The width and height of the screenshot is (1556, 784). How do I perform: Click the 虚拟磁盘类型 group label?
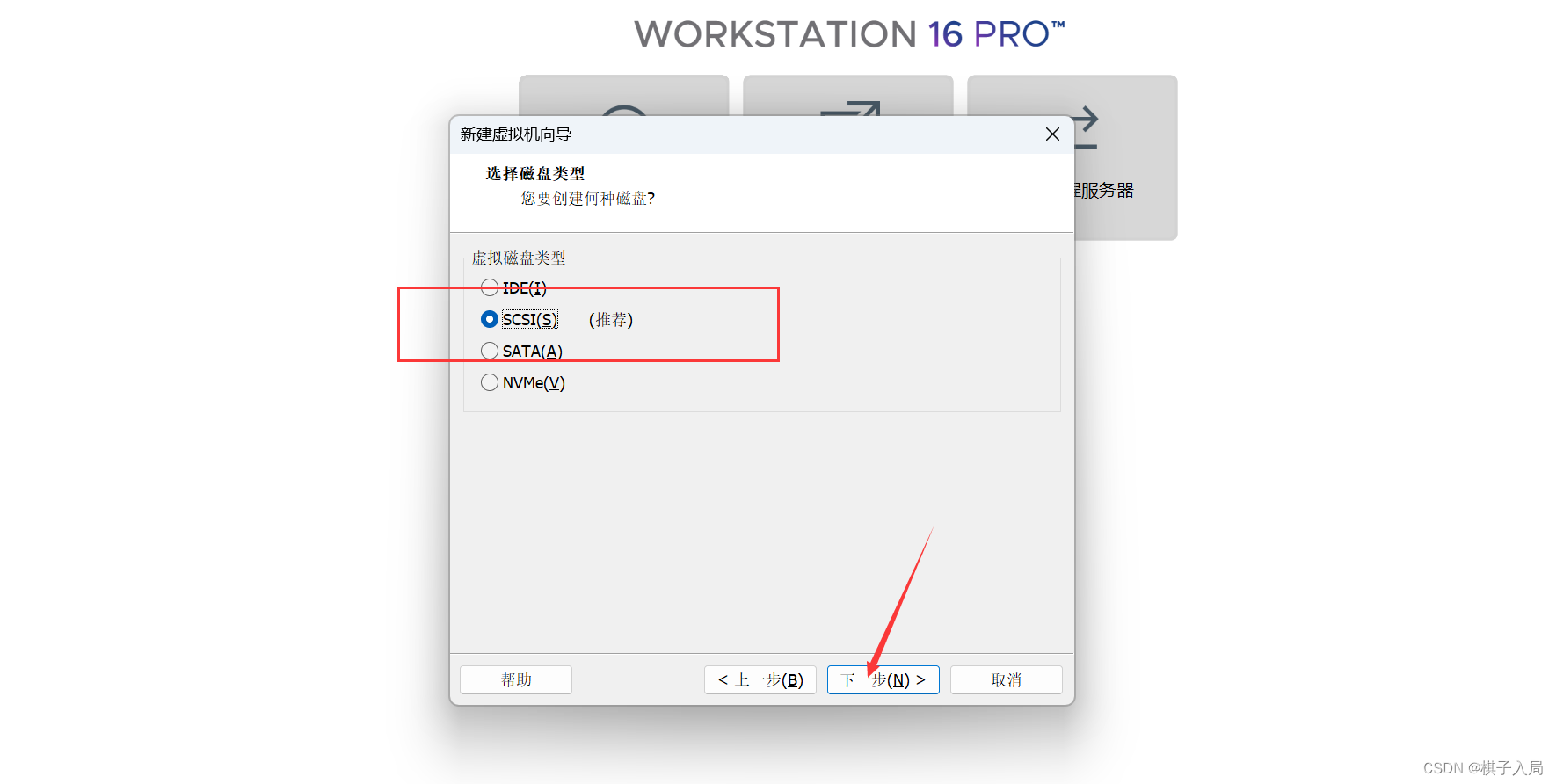(x=519, y=258)
